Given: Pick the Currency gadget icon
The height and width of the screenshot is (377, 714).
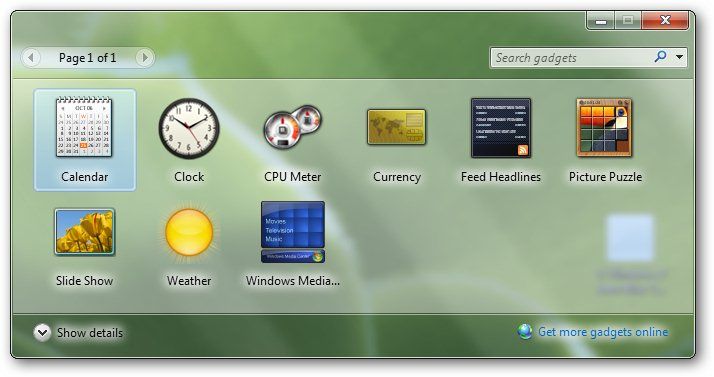Looking at the screenshot, I should click(397, 127).
